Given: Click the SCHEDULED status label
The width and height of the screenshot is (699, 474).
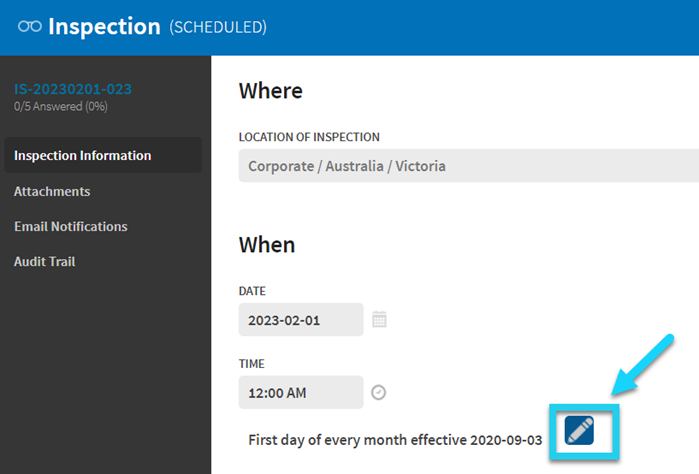Looking at the screenshot, I should coord(218,27).
